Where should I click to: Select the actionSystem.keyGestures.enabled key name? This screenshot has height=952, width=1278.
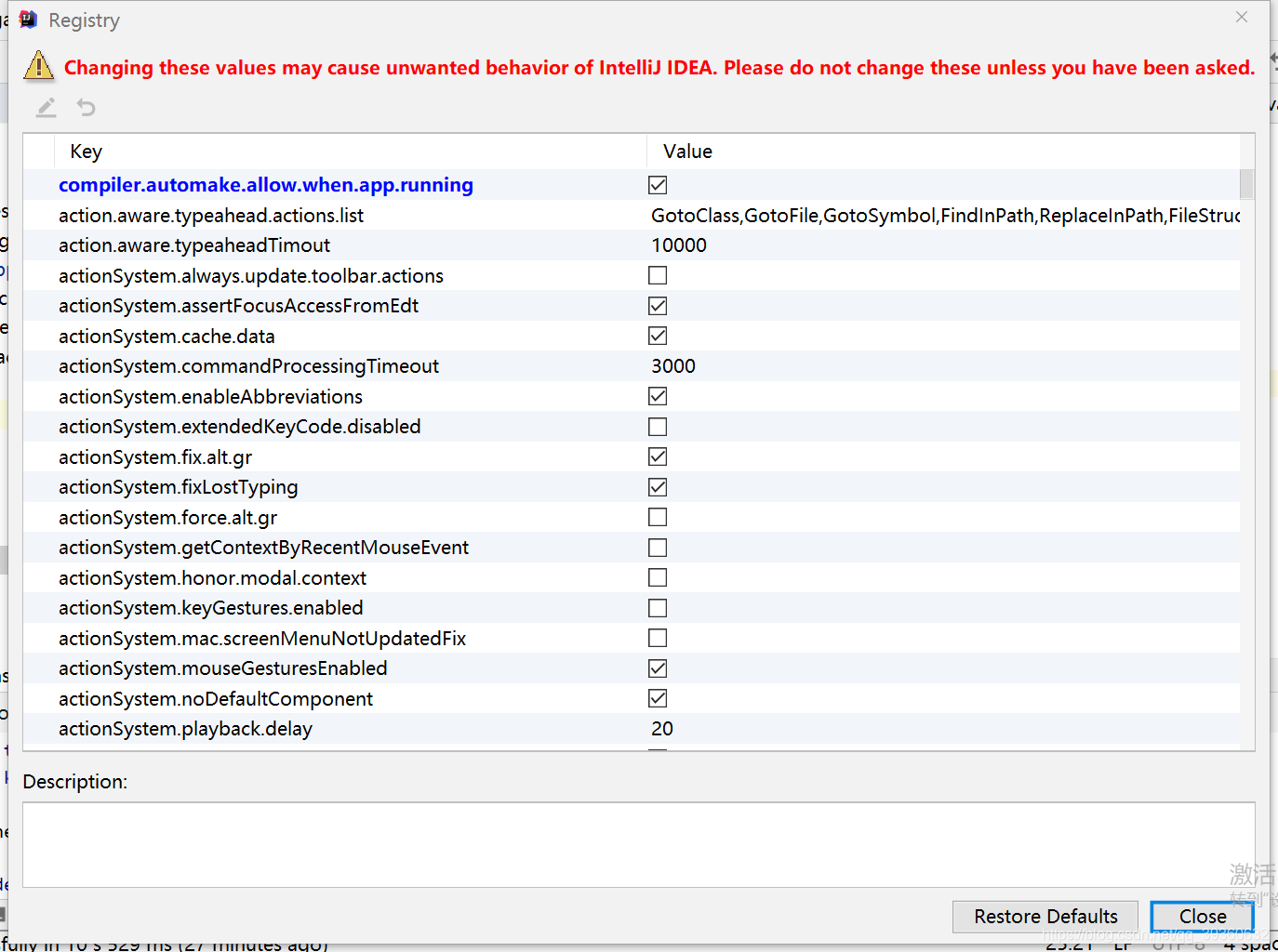click(x=211, y=608)
